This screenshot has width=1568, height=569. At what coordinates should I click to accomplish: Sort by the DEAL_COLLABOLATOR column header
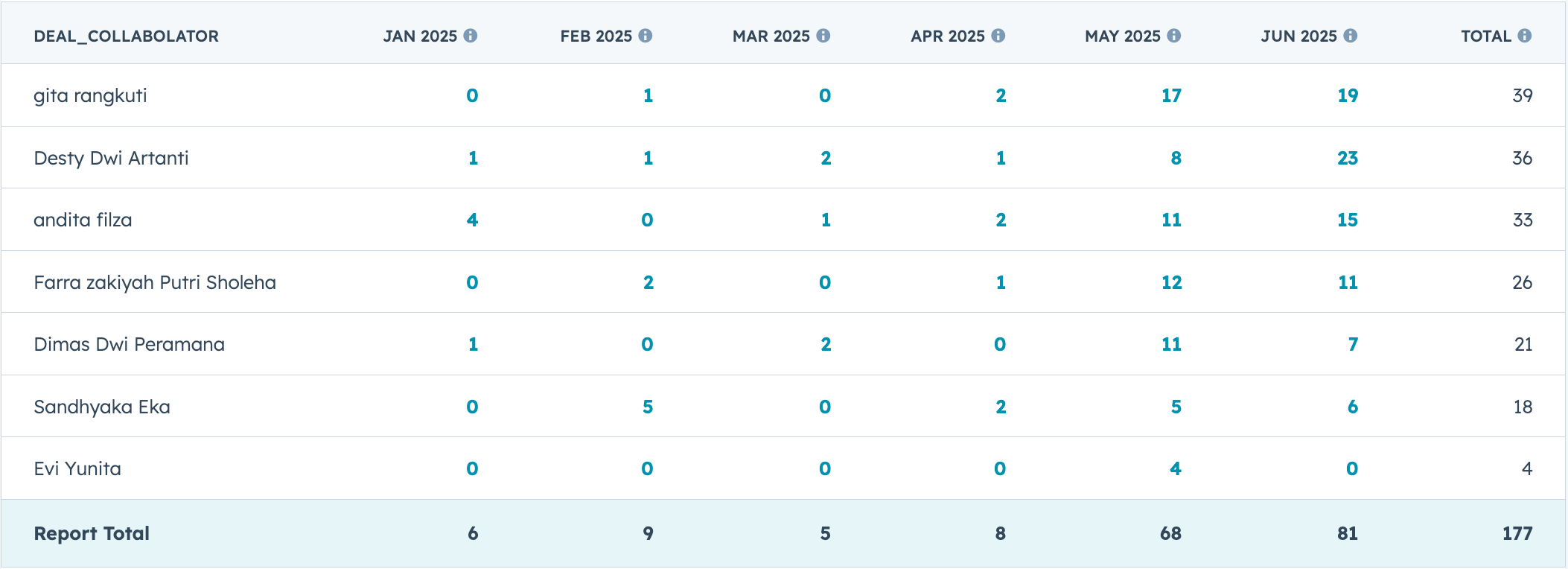(x=126, y=36)
